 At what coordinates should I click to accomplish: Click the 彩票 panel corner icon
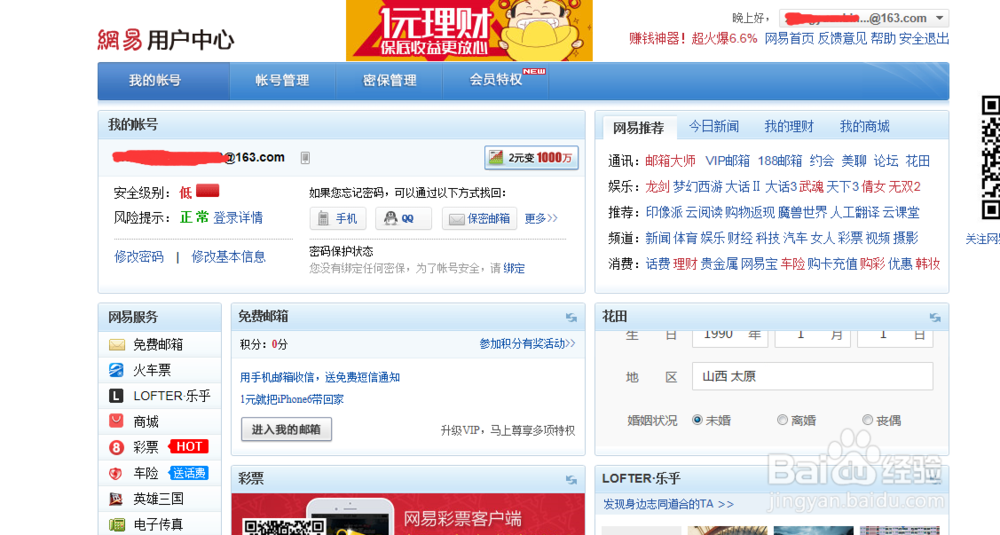pyautogui.click(x=571, y=480)
